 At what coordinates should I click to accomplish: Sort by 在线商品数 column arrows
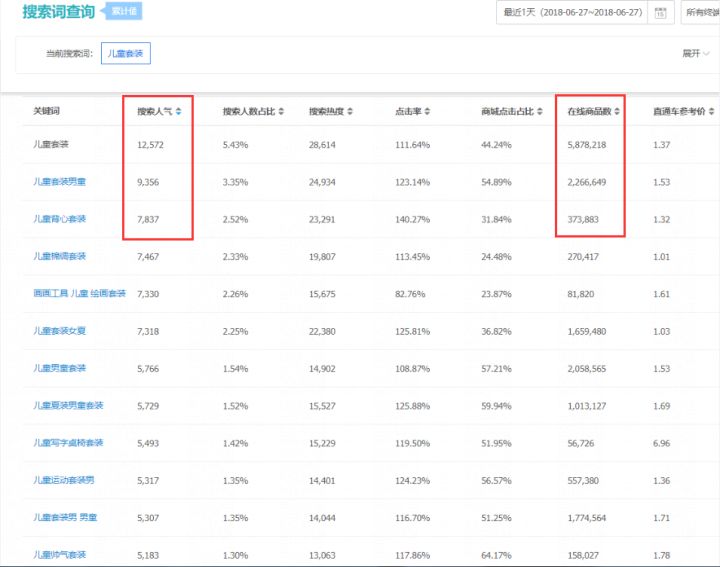617,112
